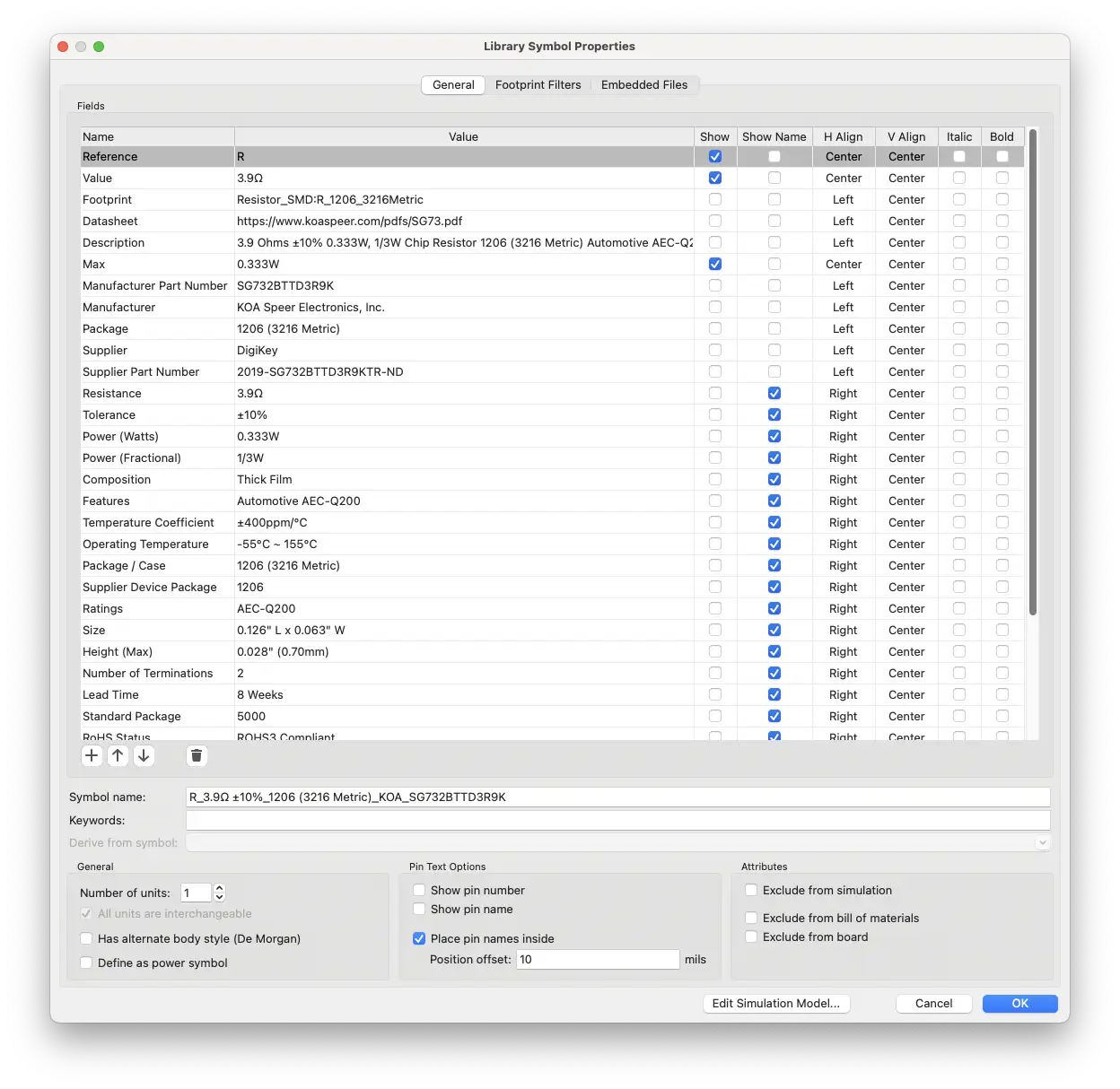Click the Keywords input field
Viewport: 1120px width, 1089px height.
617,820
